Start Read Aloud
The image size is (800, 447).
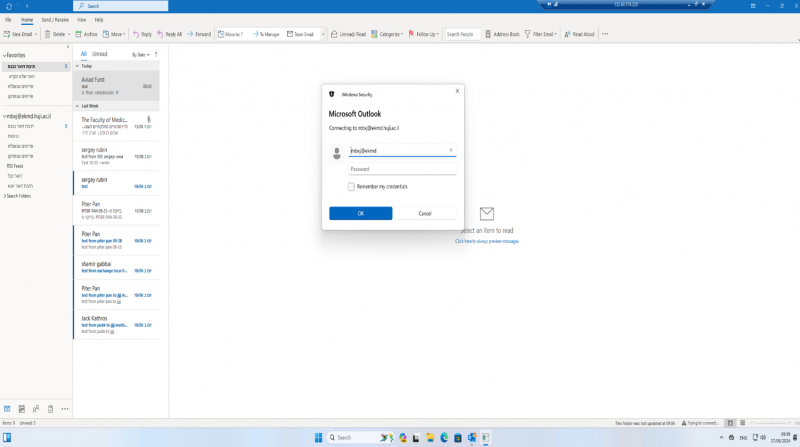(579, 34)
